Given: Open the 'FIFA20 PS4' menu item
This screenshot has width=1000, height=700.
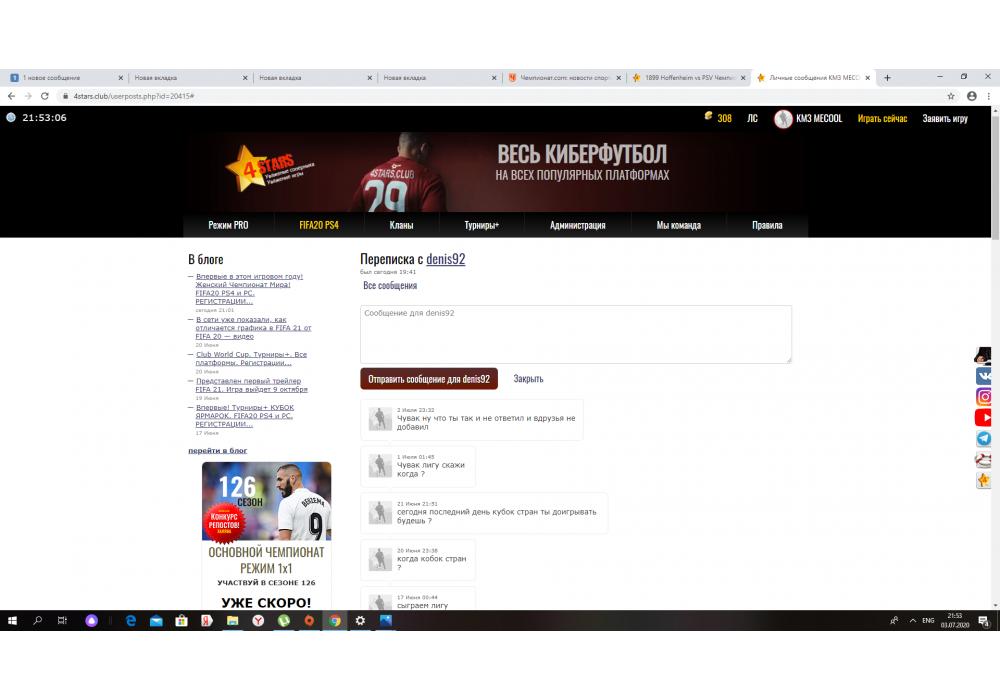Looking at the screenshot, I should (x=319, y=225).
